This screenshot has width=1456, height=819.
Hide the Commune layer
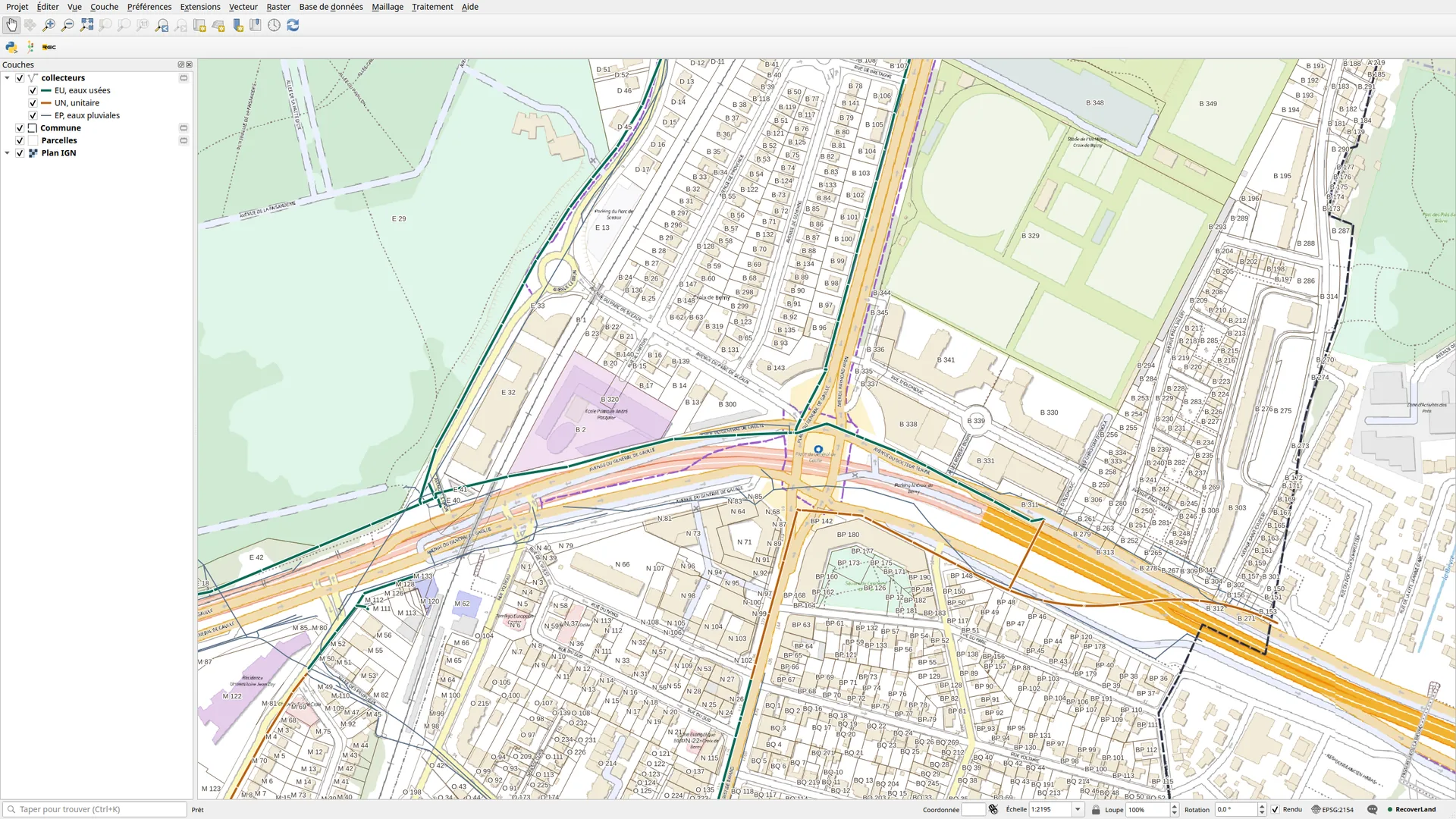tap(20, 128)
